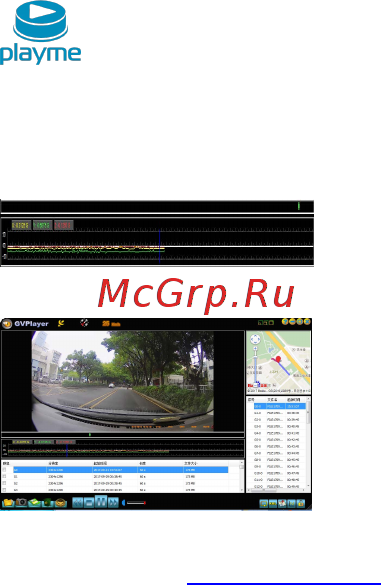The image size is (381, 585).
Task: Adjust the red volume slider
Action: (x=136, y=503)
